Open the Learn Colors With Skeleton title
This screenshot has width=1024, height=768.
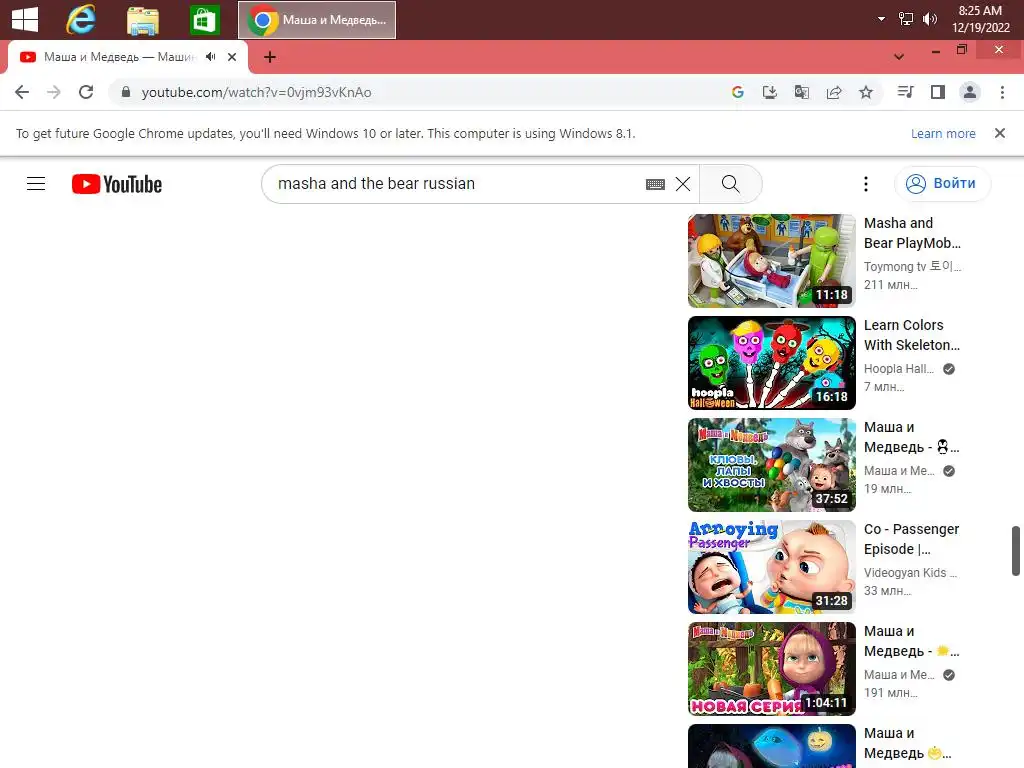[x=912, y=335]
